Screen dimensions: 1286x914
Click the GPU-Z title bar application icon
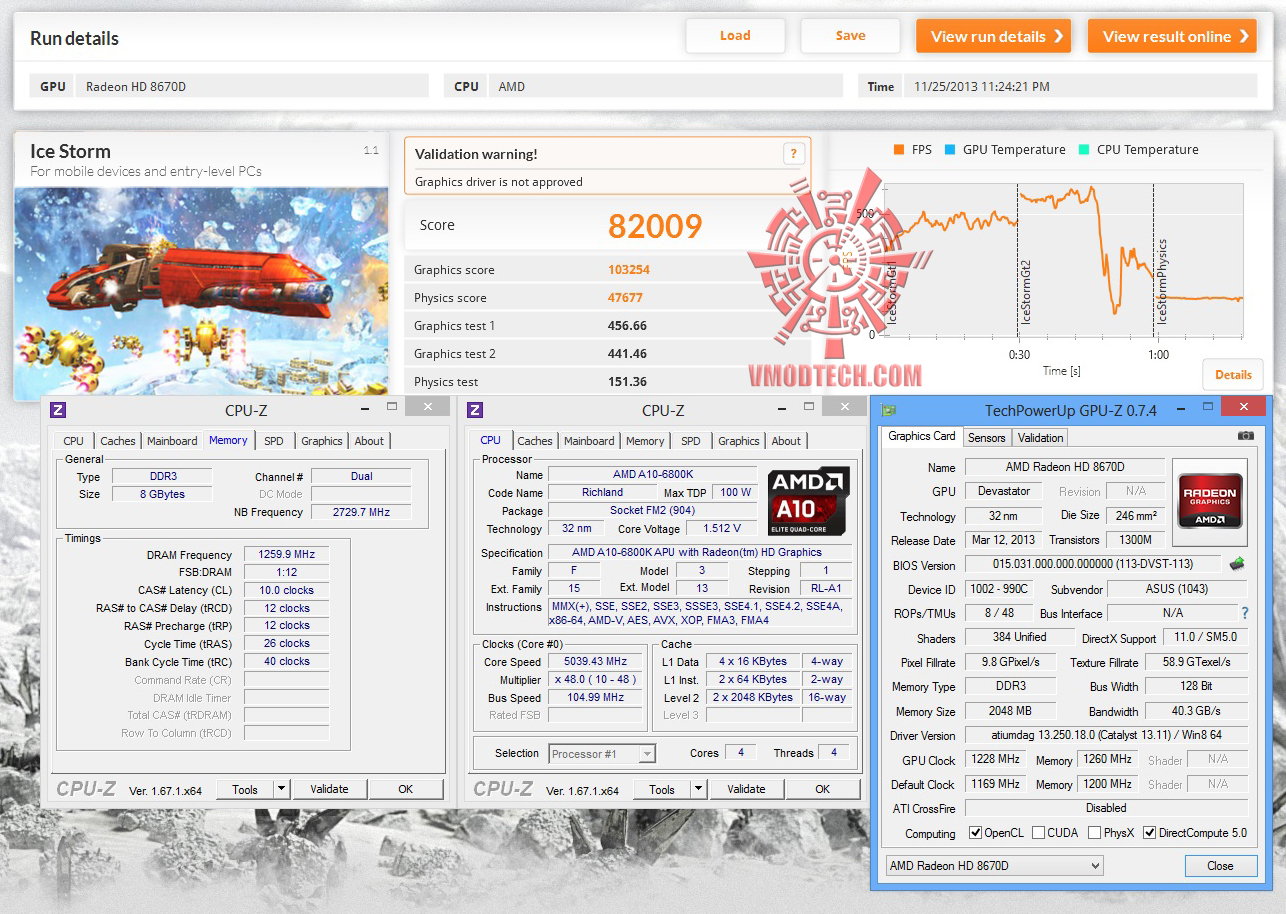point(888,410)
